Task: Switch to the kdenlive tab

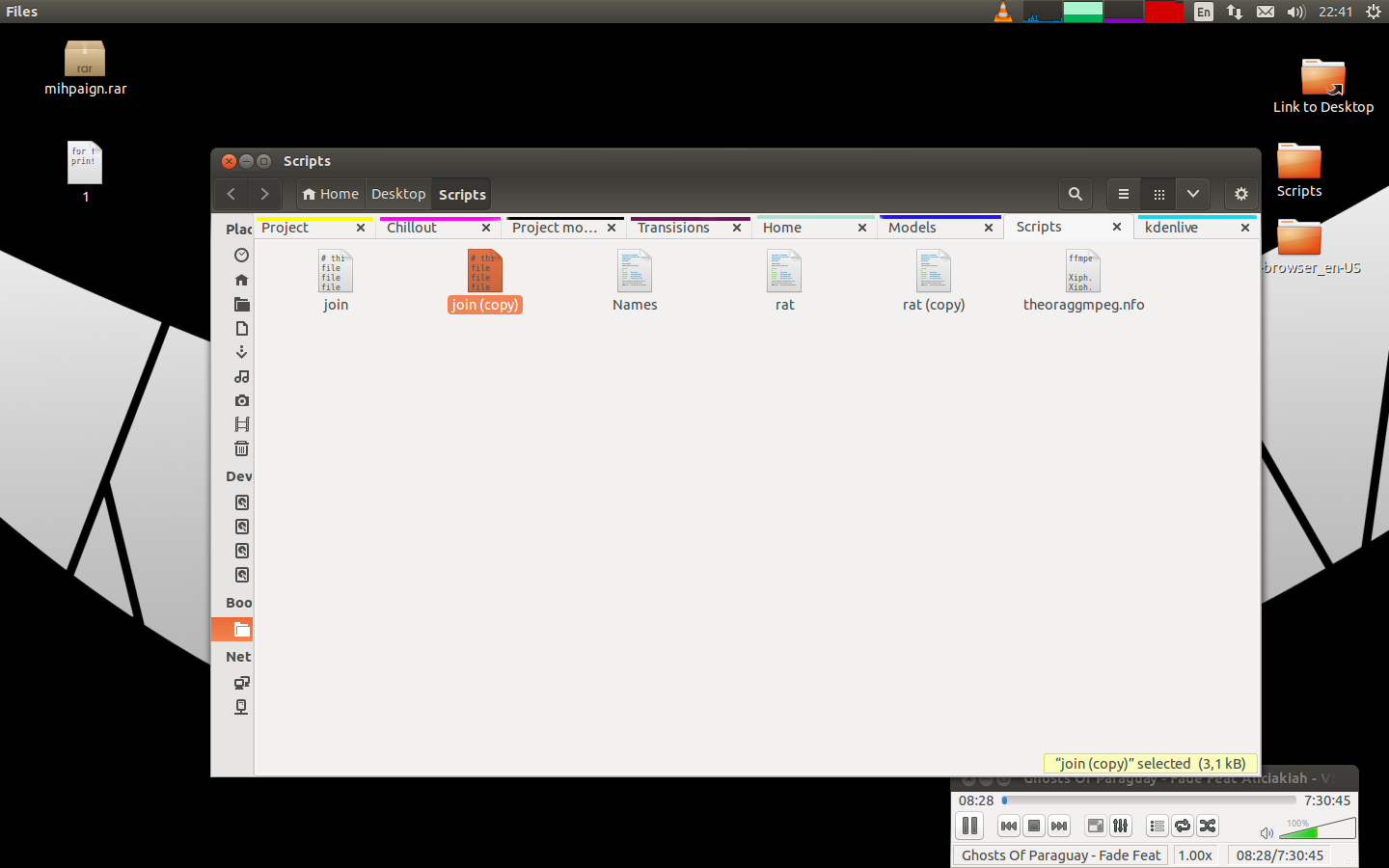Action: [1171, 228]
